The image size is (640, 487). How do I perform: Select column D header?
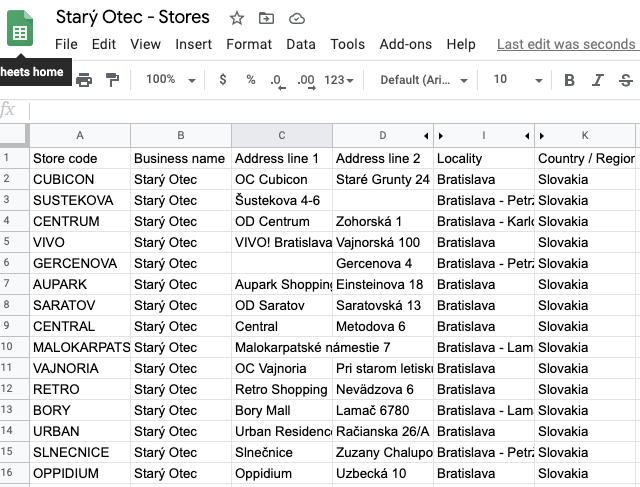click(382, 136)
